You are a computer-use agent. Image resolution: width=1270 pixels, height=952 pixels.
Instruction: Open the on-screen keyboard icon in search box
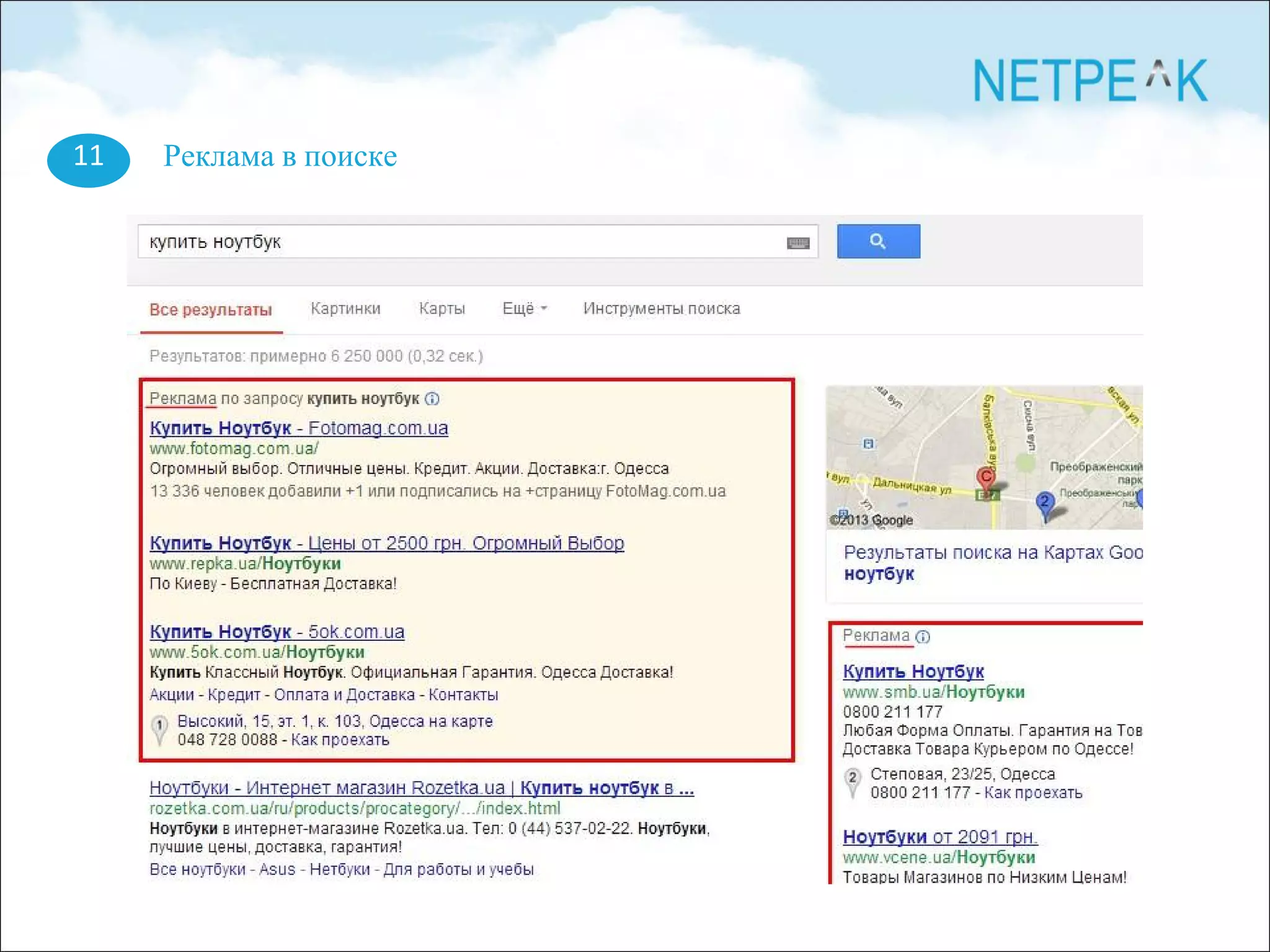[797, 243]
